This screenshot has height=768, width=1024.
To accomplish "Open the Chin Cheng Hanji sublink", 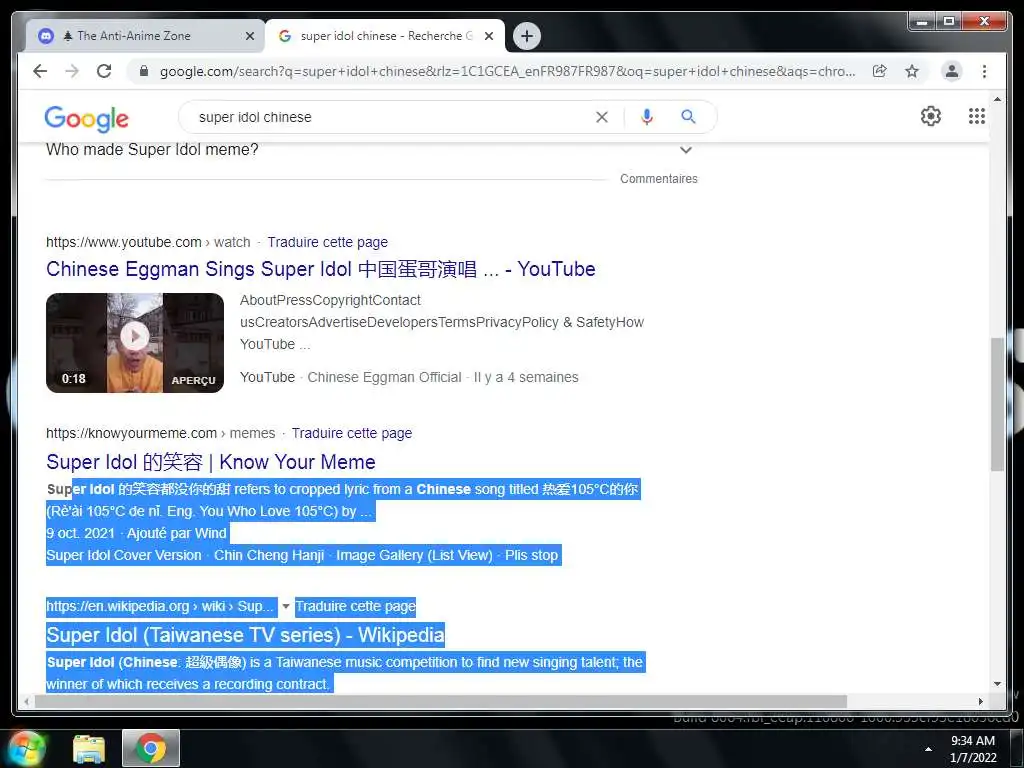I will (x=269, y=555).
